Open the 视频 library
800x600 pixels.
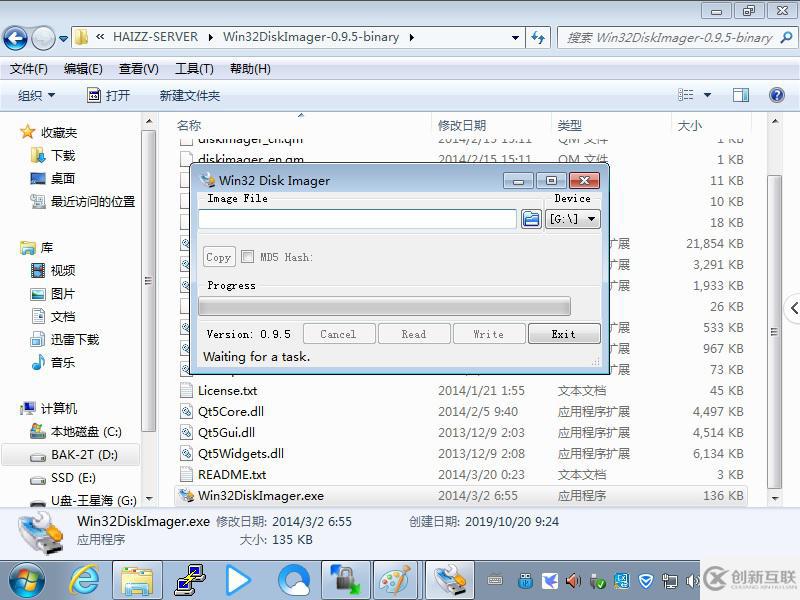click(63, 270)
